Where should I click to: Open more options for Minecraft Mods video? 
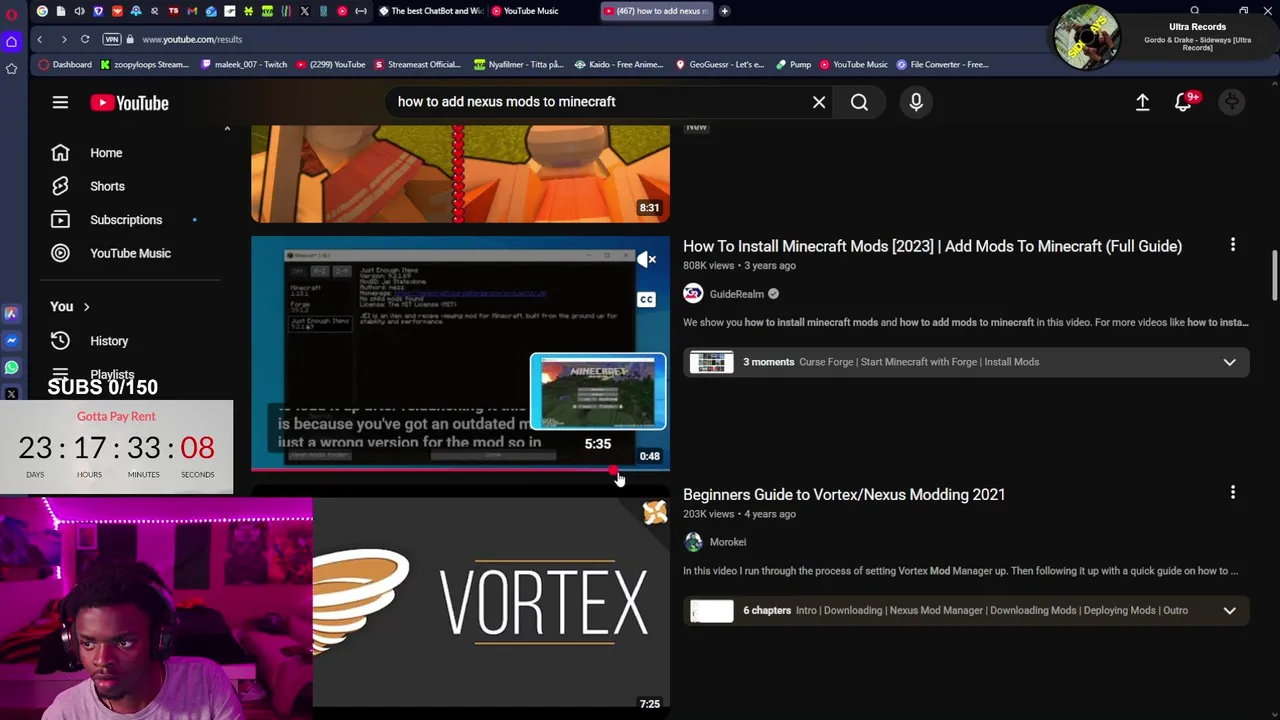pos(1232,245)
